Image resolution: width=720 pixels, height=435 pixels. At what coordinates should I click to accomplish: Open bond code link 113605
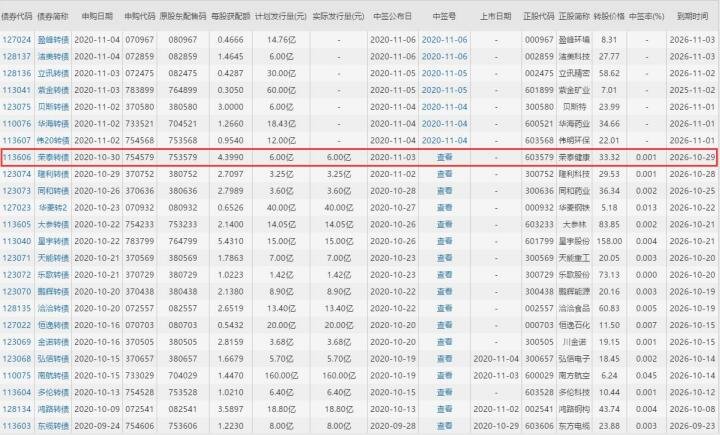pos(17,225)
